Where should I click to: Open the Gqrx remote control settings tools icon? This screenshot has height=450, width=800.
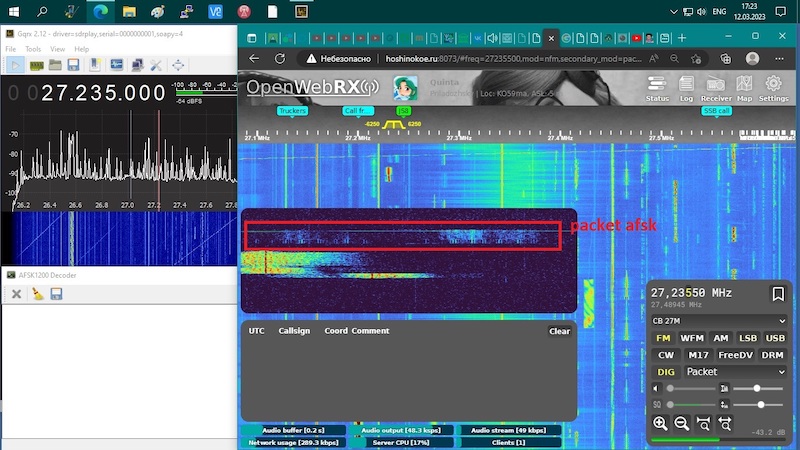tap(155, 65)
